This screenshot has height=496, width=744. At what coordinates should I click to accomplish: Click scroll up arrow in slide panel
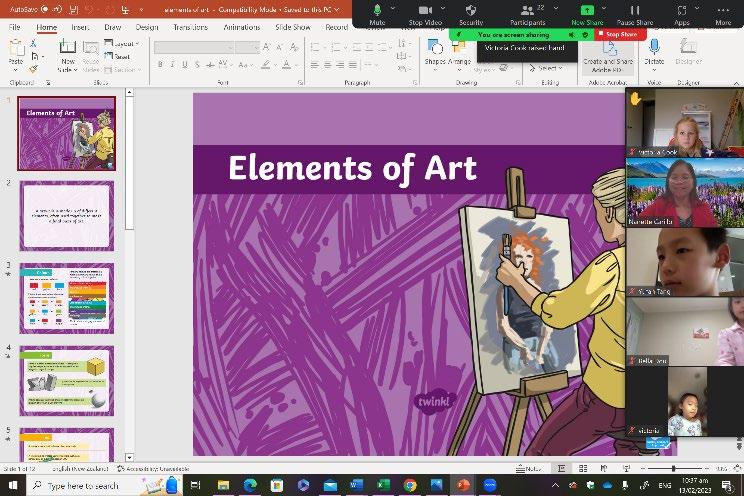129,93
